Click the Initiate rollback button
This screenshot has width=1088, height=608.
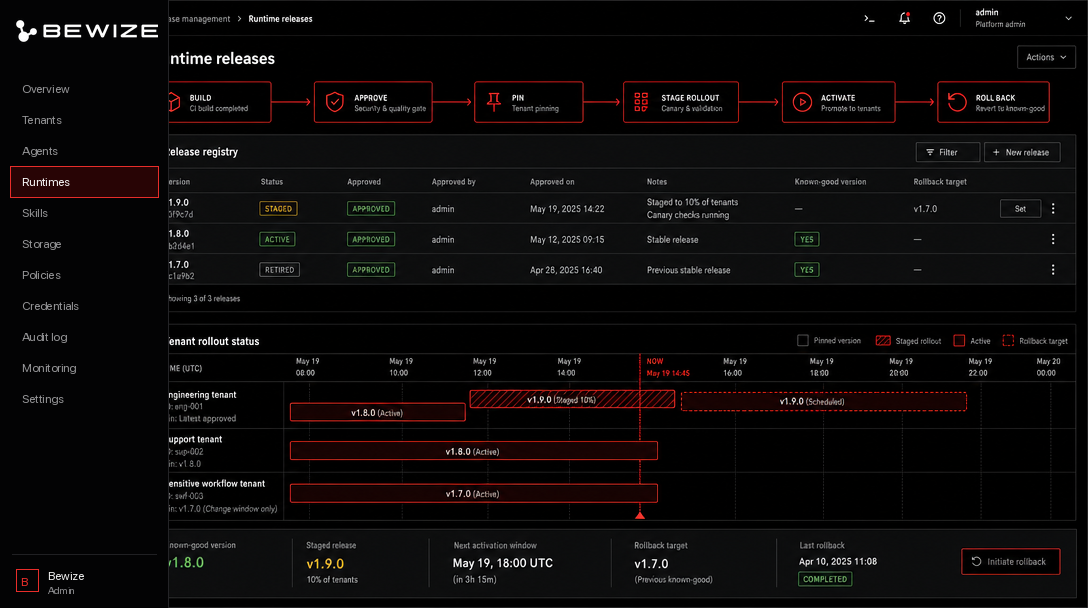click(x=1010, y=561)
